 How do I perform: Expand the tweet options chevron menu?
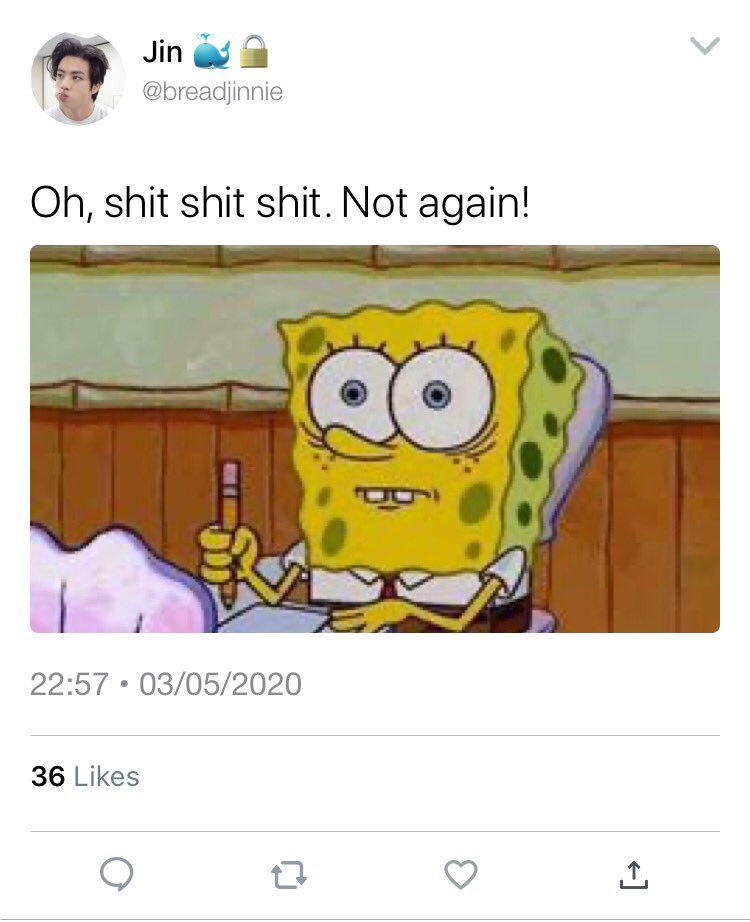pos(704,46)
